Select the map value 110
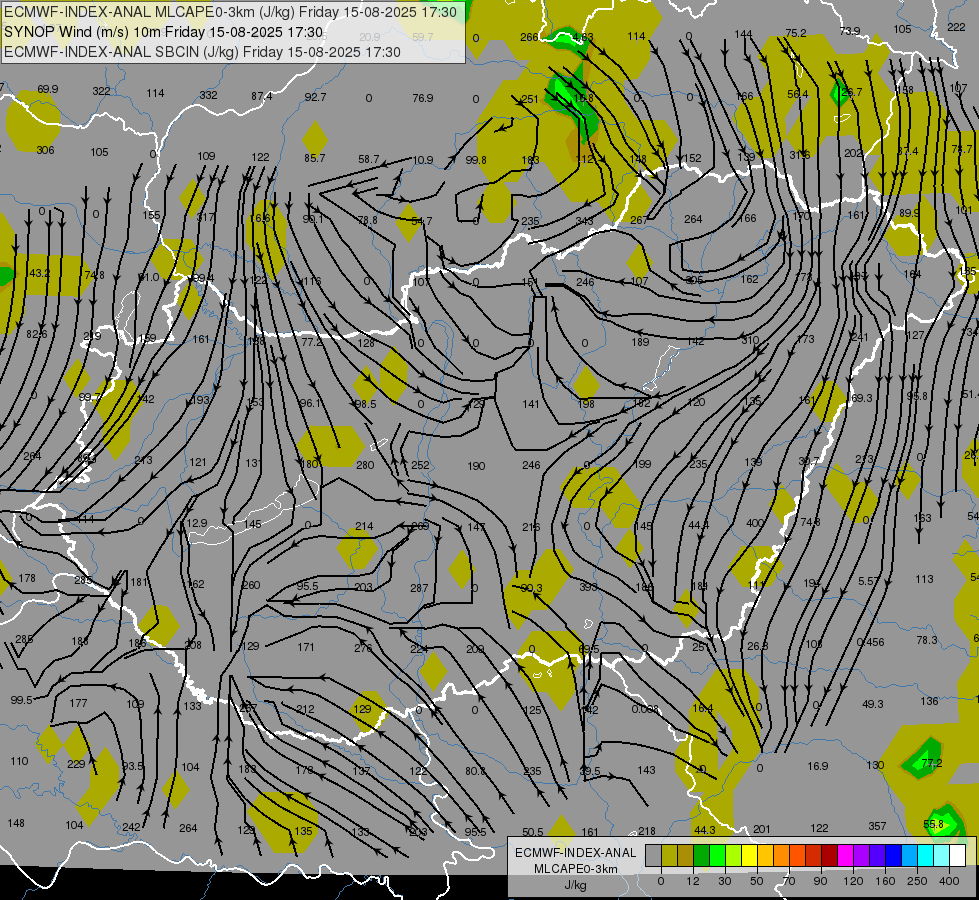Viewport: 979px width, 900px height. 19,761
